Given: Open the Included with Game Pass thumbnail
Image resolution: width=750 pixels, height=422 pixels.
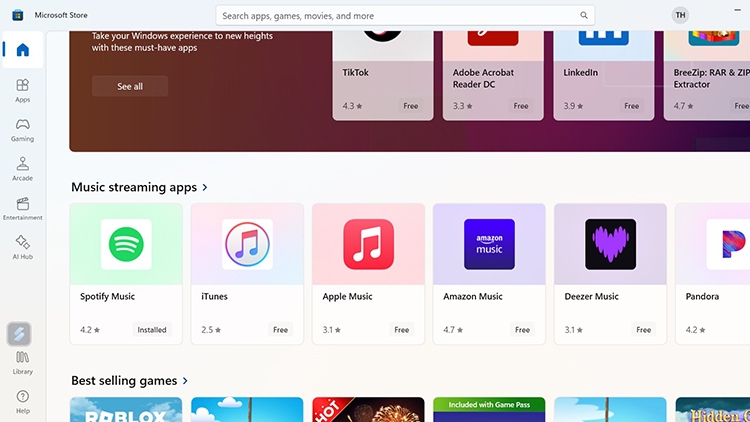Looking at the screenshot, I should pos(489,410).
